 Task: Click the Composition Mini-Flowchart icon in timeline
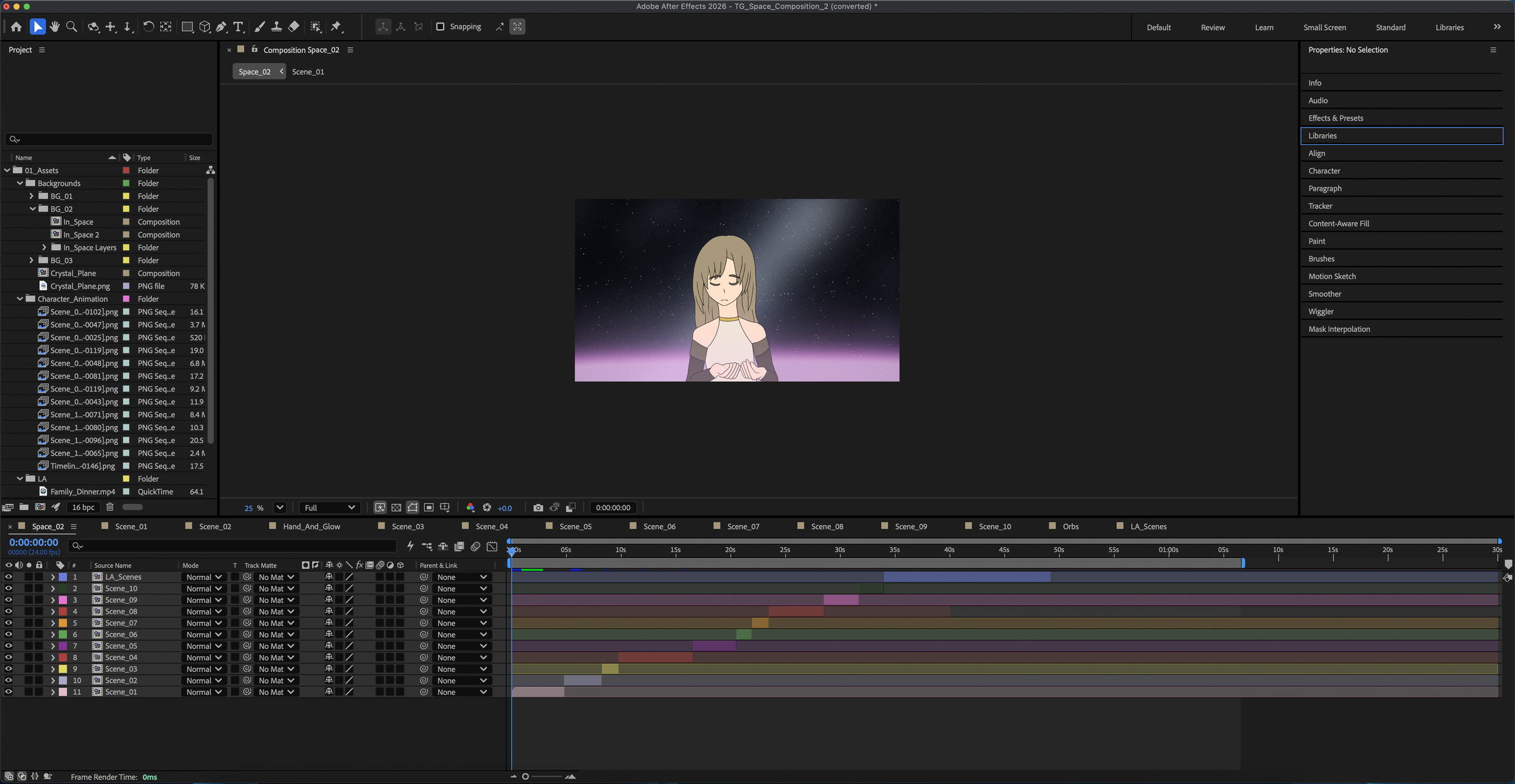click(427, 546)
